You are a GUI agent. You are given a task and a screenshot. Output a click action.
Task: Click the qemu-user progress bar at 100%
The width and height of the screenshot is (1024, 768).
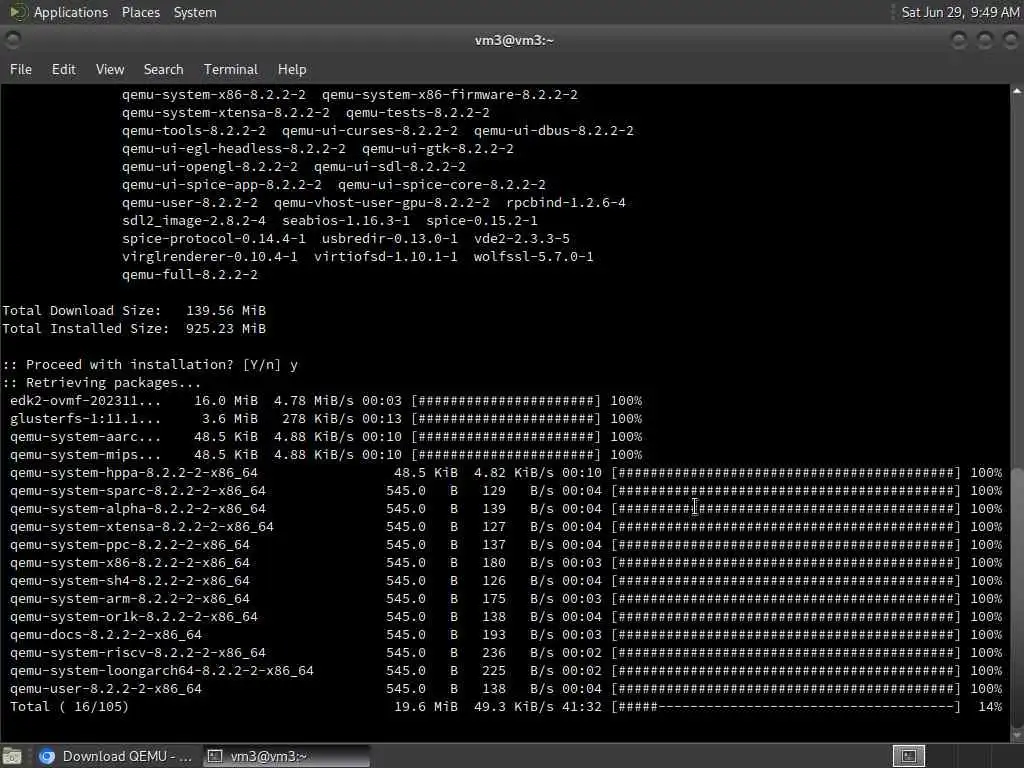(x=786, y=688)
